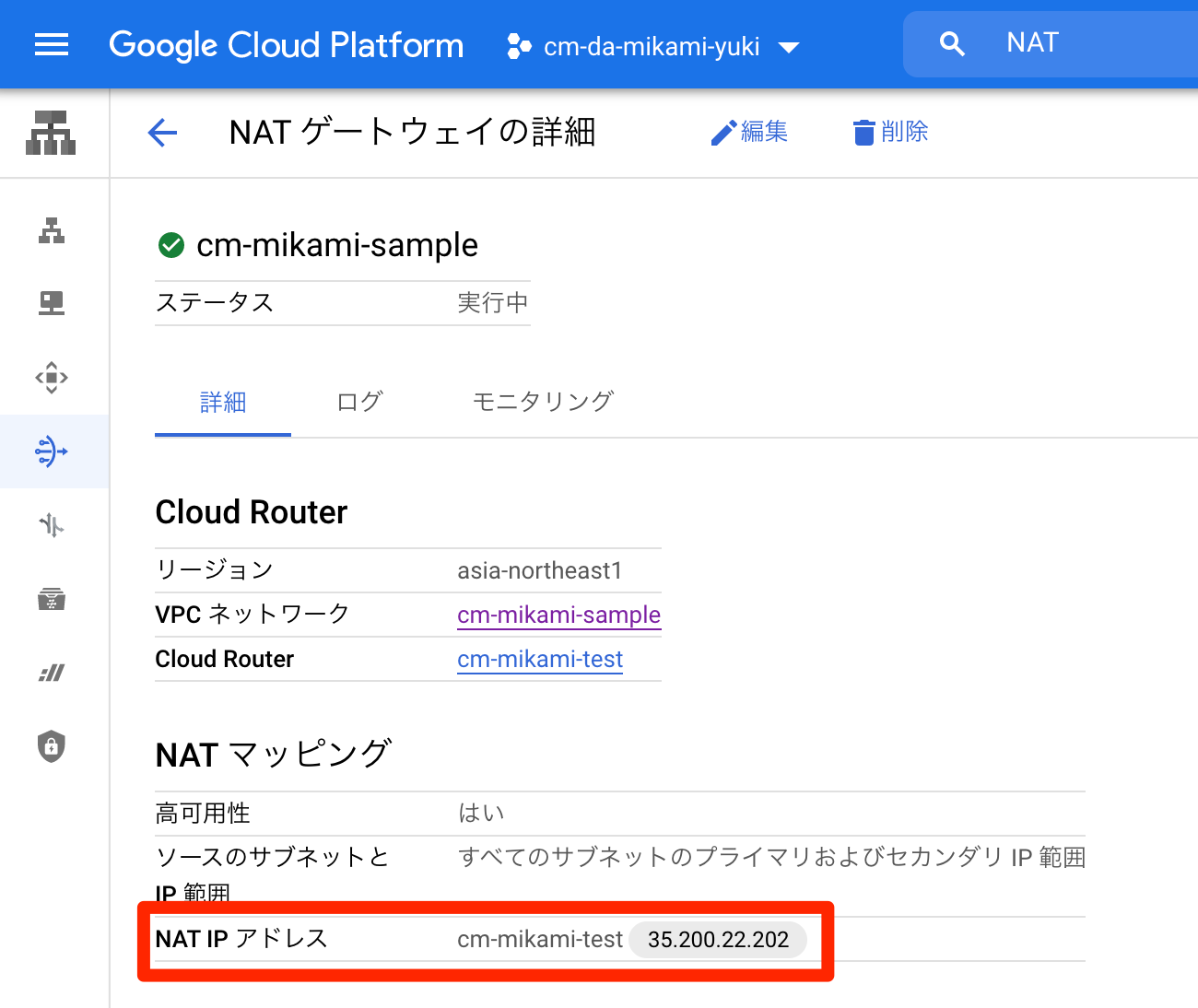This screenshot has width=1198, height=1008.
Task: Open the search magnifier in the top bar
Action: point(953,42)
